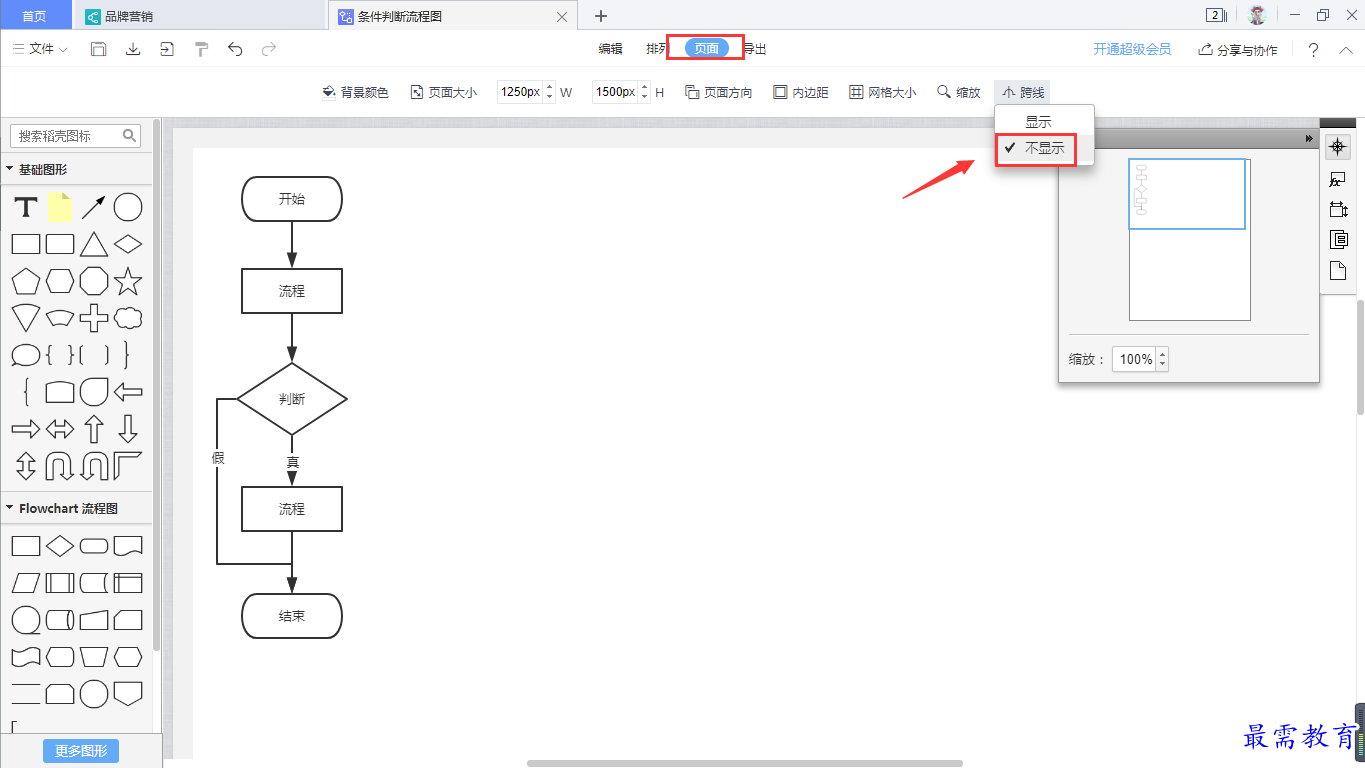Viewport: 1365px width, 768px height.
Task: Close the 条件判断流程图 tab
Action: coord(562,17)
